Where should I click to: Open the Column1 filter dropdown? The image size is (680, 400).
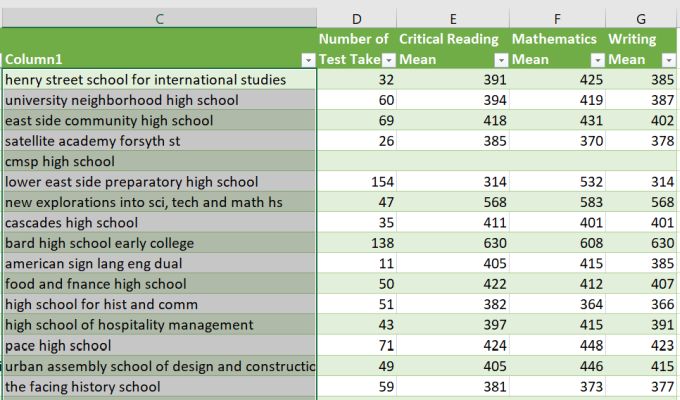[x=308, y=60]
